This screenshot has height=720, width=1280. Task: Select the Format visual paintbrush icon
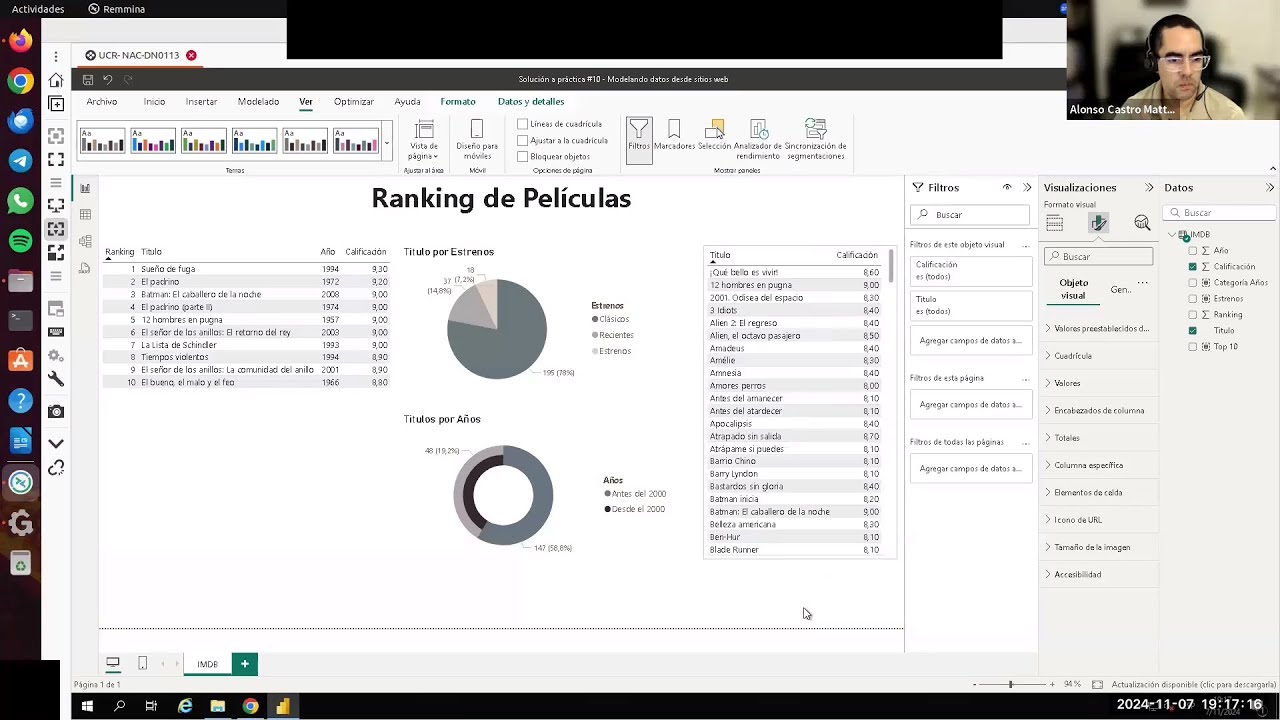[1098, 223]
